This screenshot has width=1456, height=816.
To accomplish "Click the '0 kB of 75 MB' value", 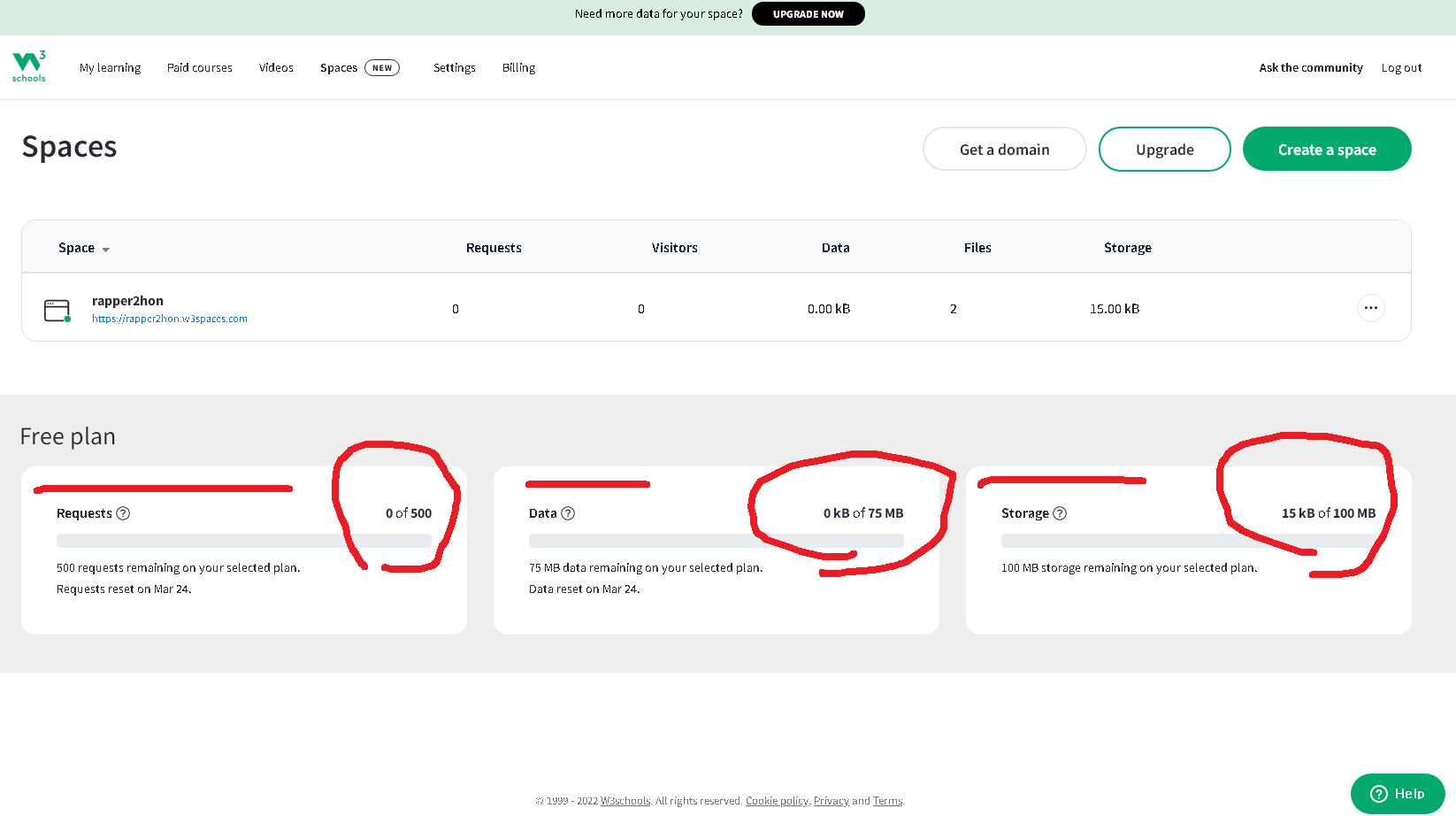I will 863,513.
